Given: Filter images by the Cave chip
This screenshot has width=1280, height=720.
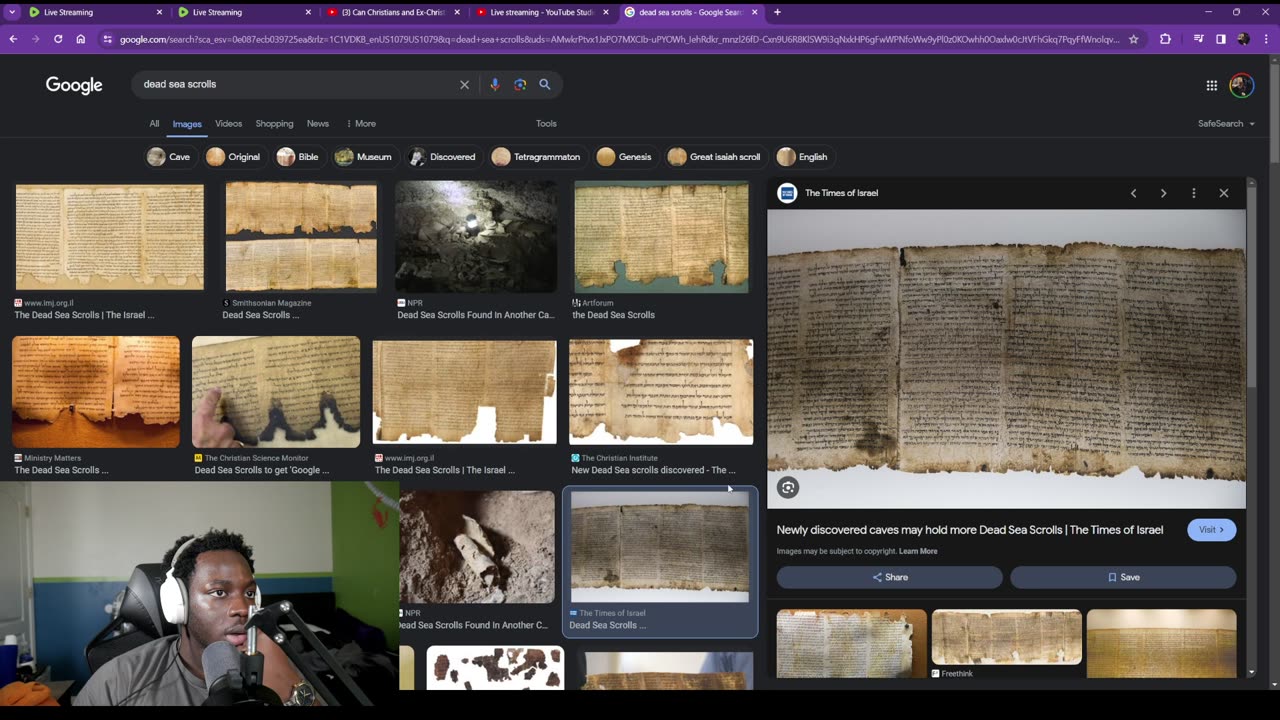Looking at the screenshot, I should (x=169, y=157).
